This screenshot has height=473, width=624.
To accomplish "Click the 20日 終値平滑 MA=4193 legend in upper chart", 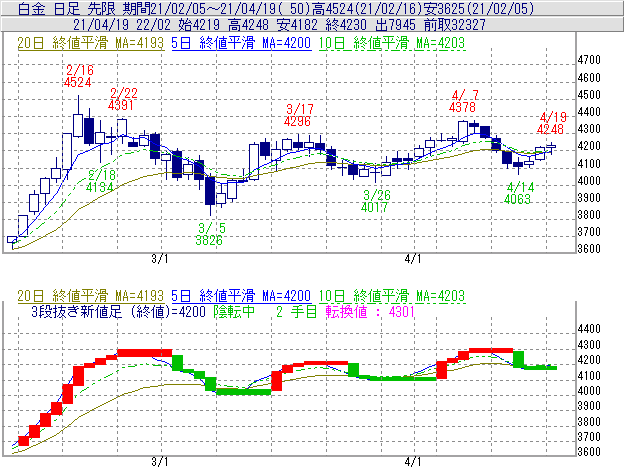I will pos(91,43).
